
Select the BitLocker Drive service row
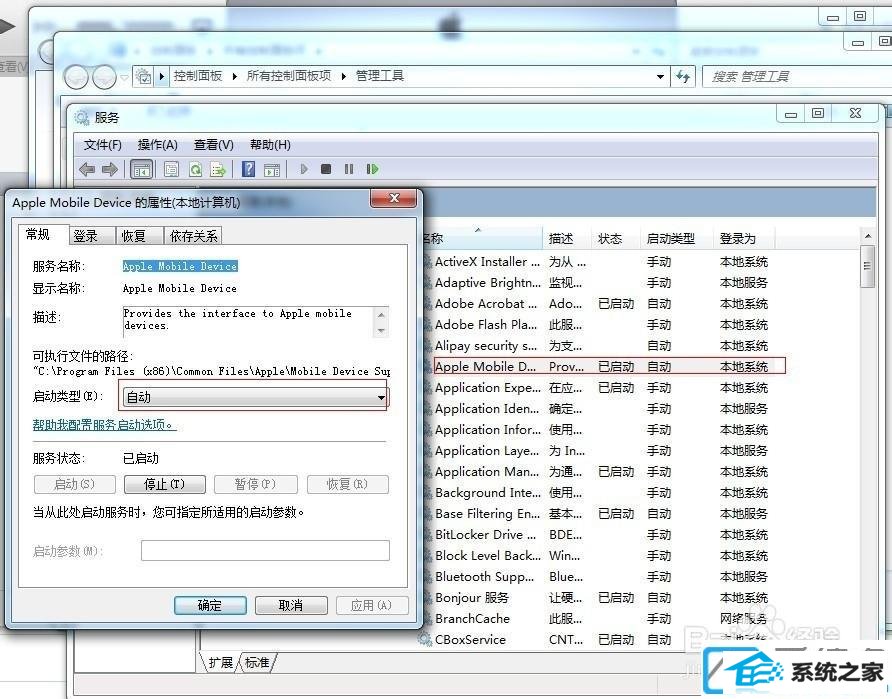coord(597,535)
